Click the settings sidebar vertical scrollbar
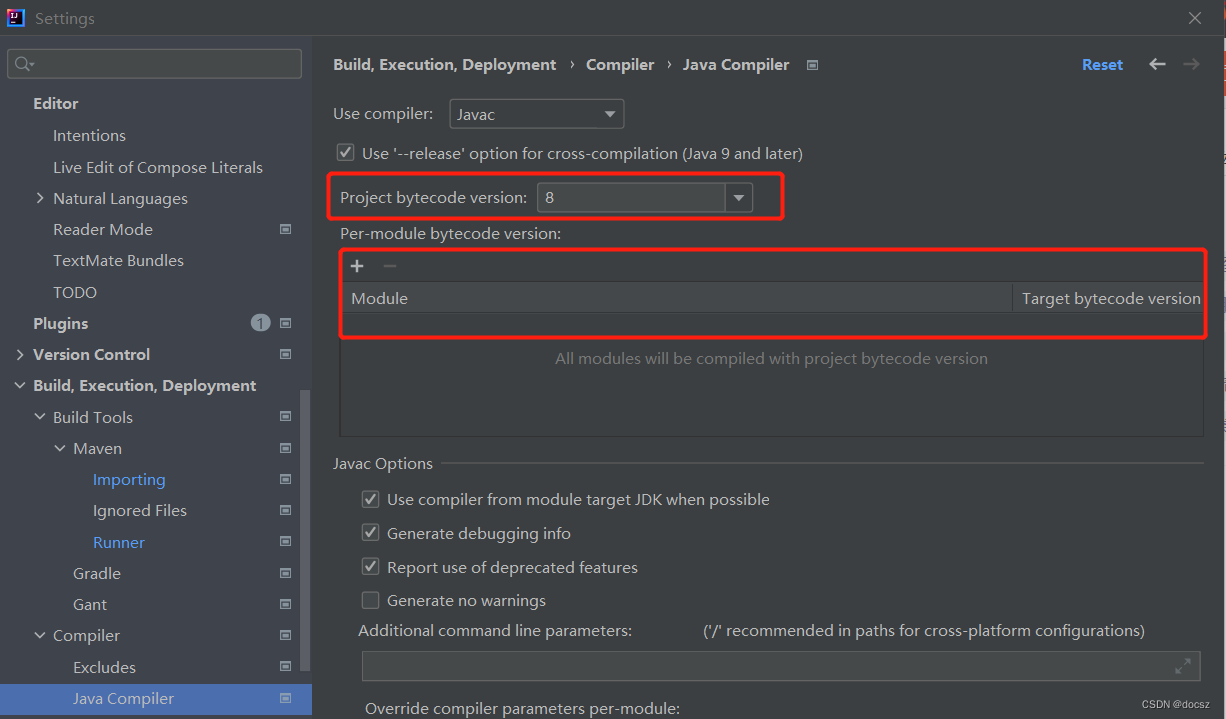Image resolution: width=1226 pixels, height=719 pixels. click(x=306, y=530)
